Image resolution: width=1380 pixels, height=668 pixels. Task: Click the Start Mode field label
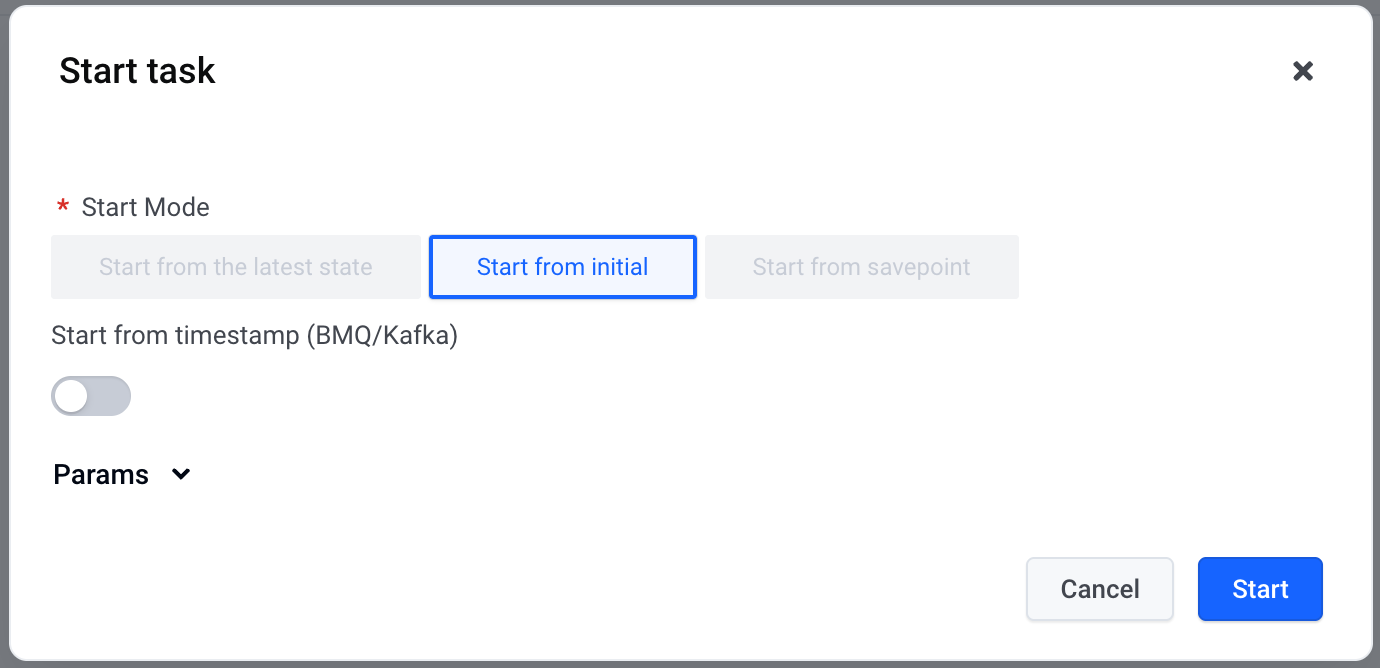click(x=146, y=207)
